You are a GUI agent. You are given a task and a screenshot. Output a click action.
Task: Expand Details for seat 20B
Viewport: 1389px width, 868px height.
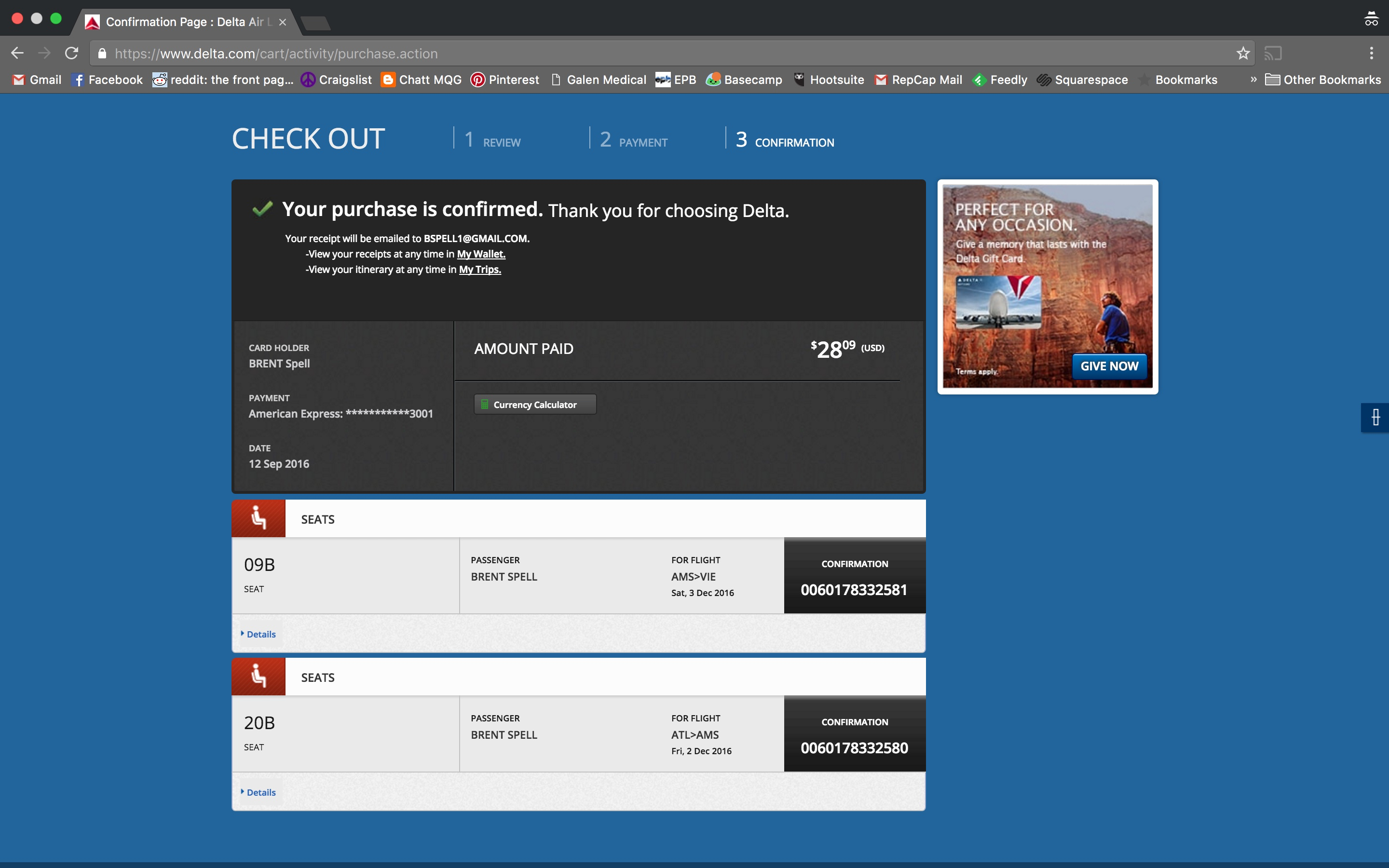(260, 792)
